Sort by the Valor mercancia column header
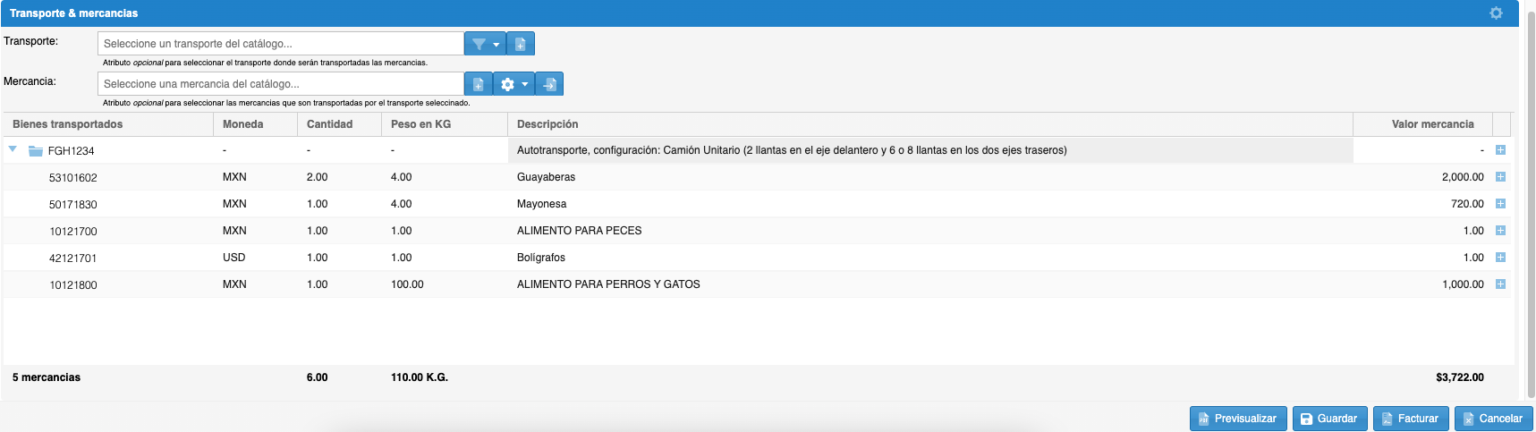1536x432 pixels. click(x=1432, y=124)
